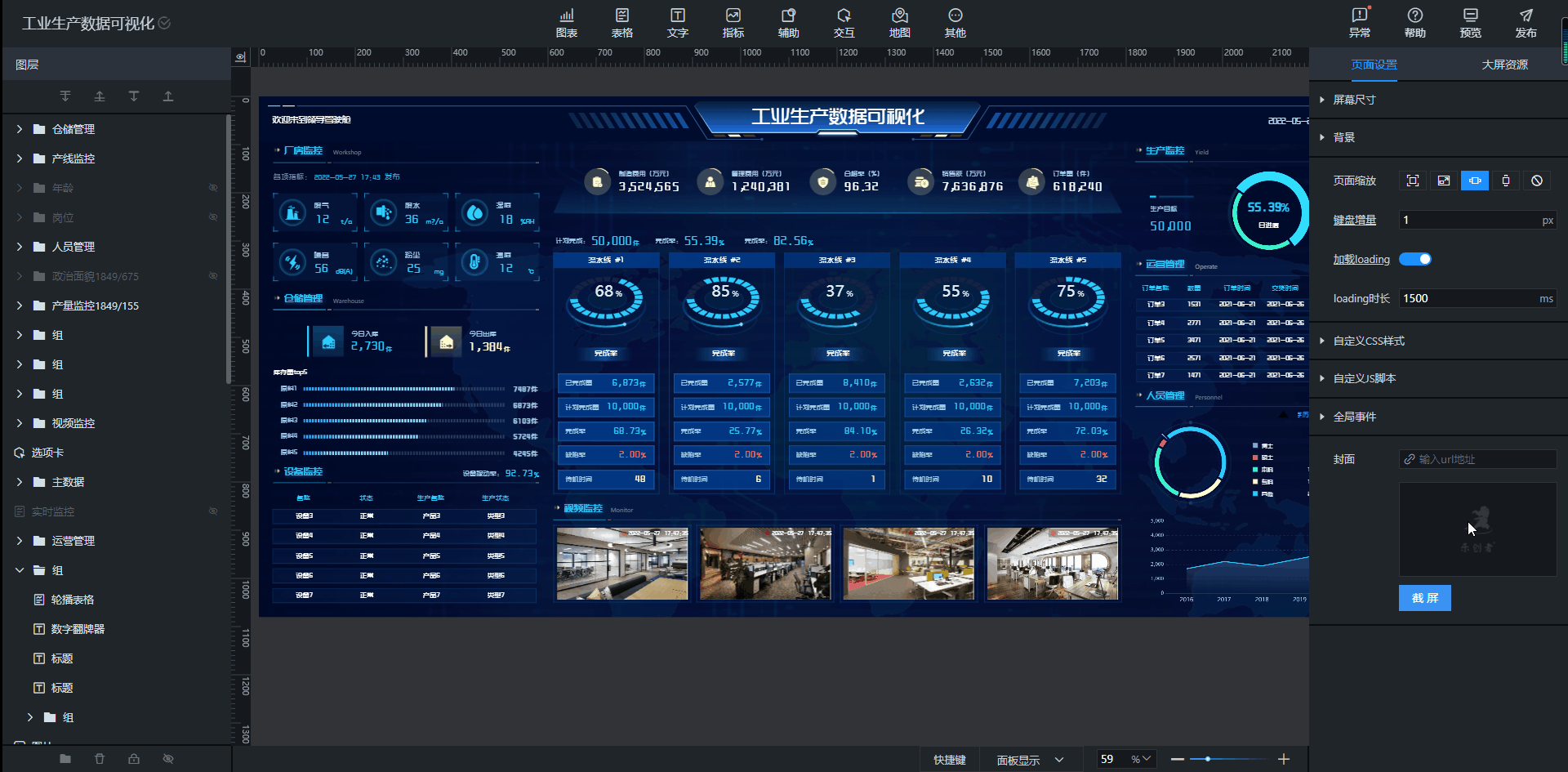Toggle visibility of 实时监控 layer

(213, 511)
